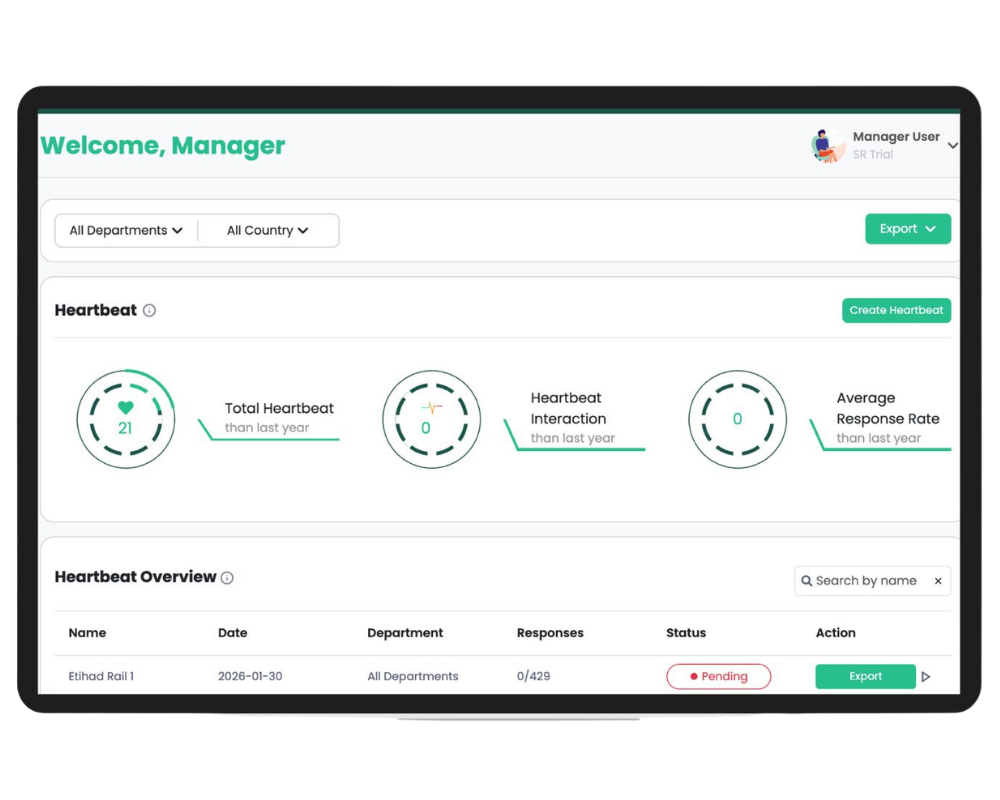The width and height of the screenshot is (1000, 800).
Task: Expand the top Export dropdown menu
Action: point(907,229)
